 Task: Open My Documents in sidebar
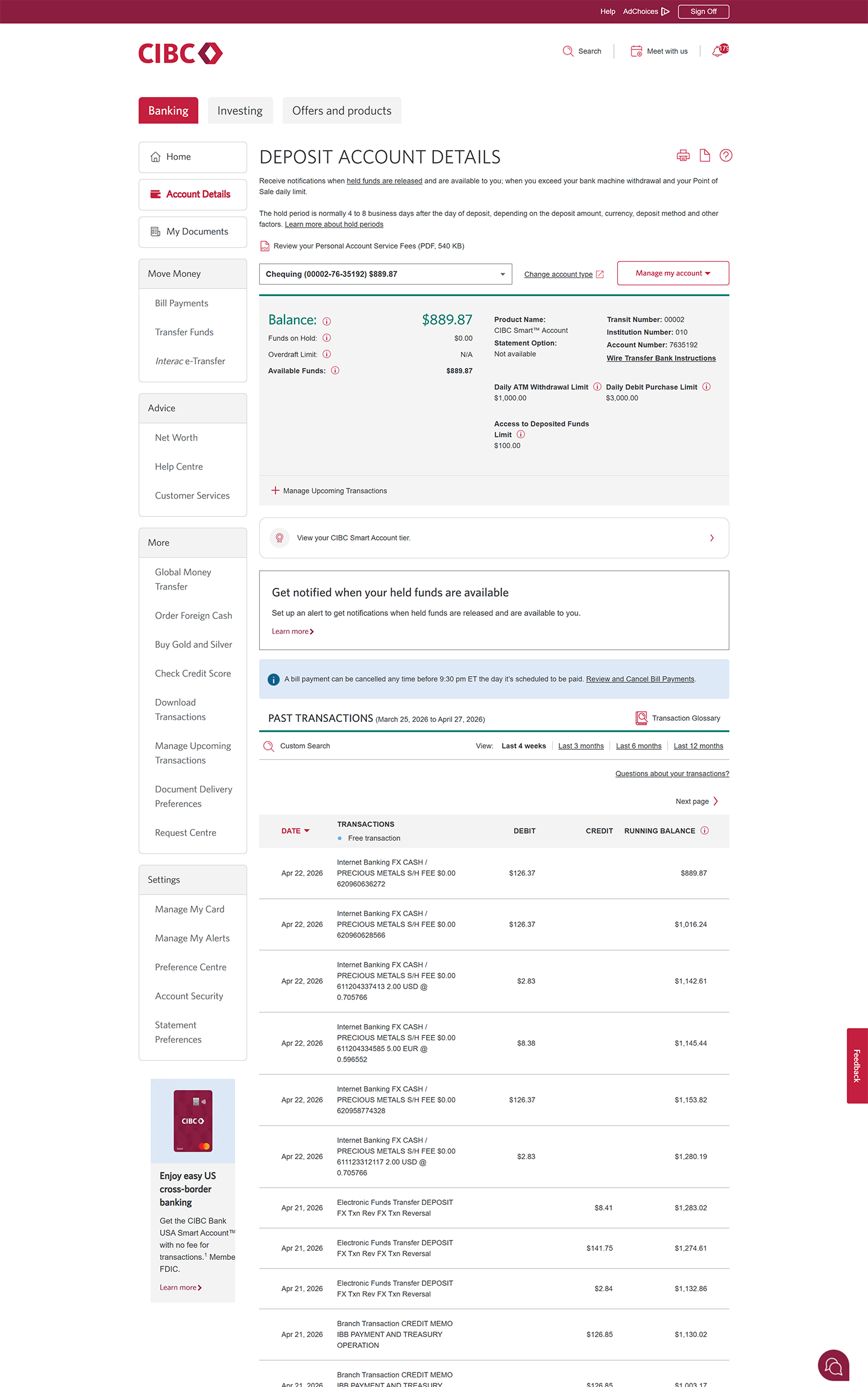193,232
